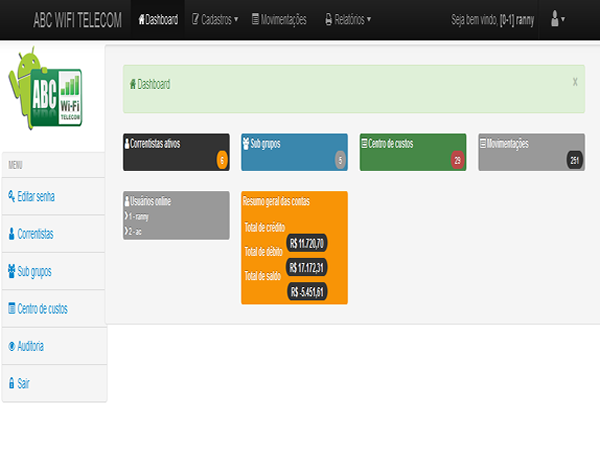Click the group icon beside Sub grupos
600x450 pixels.
tap(11, 271)
